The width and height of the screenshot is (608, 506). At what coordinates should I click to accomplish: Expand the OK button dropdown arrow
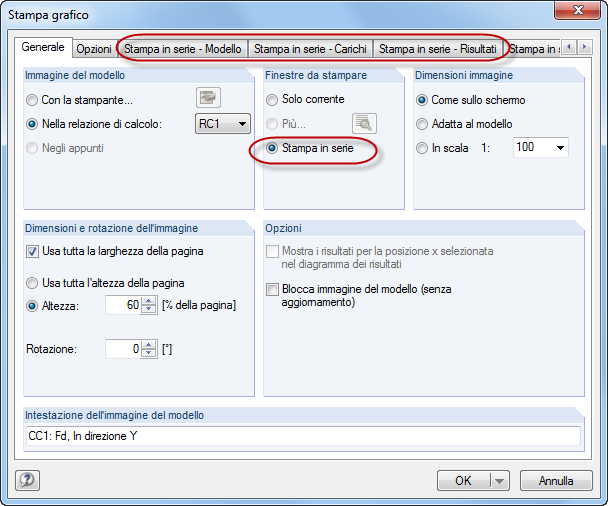click(x=499, y=481)
